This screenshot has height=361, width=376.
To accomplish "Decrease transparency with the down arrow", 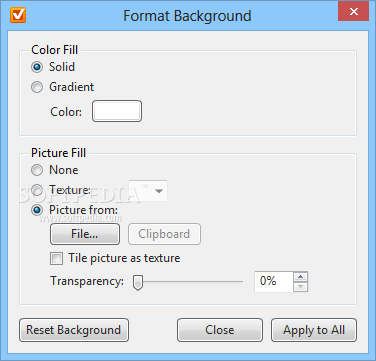I will tap(301, 287).
